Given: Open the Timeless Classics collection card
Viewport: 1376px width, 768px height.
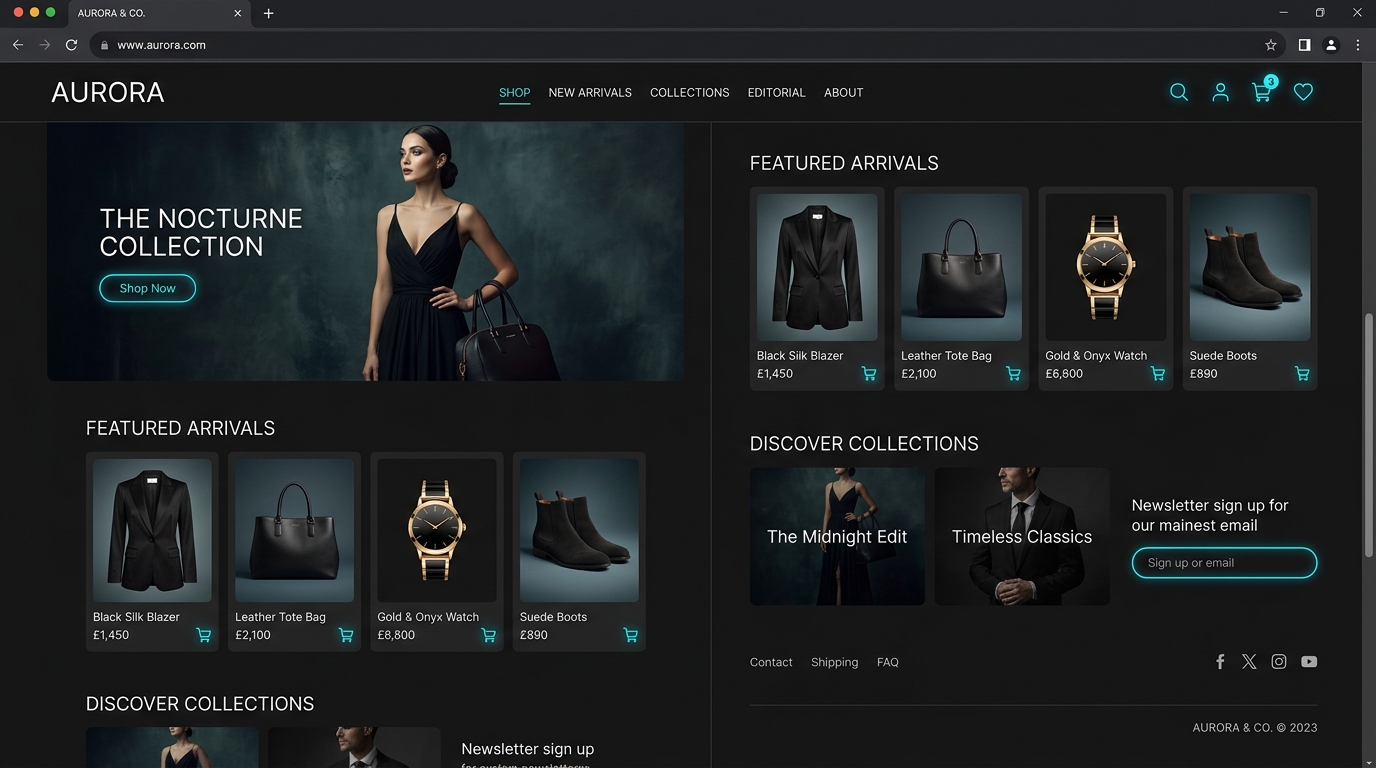Looking at the screenshot, I should point(1022,536).
